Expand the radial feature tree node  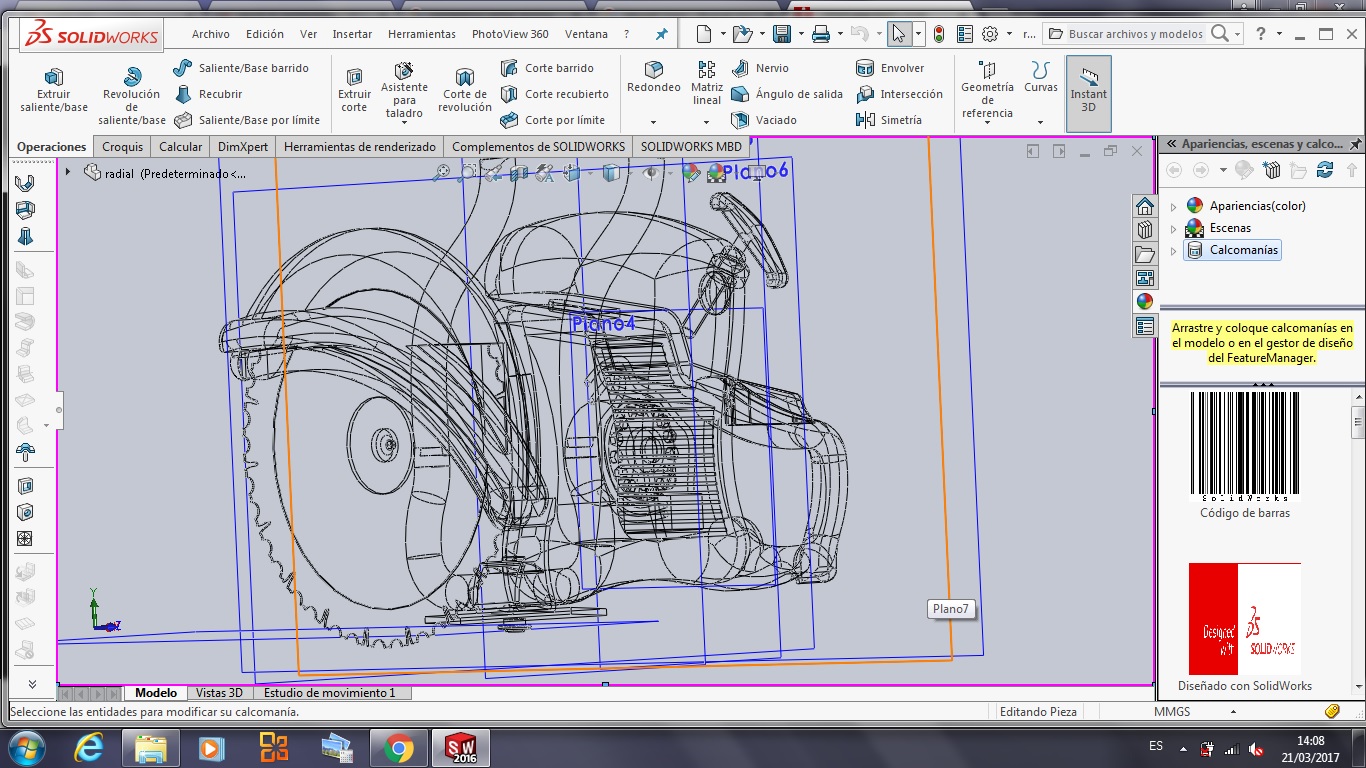tap(68, 172)
